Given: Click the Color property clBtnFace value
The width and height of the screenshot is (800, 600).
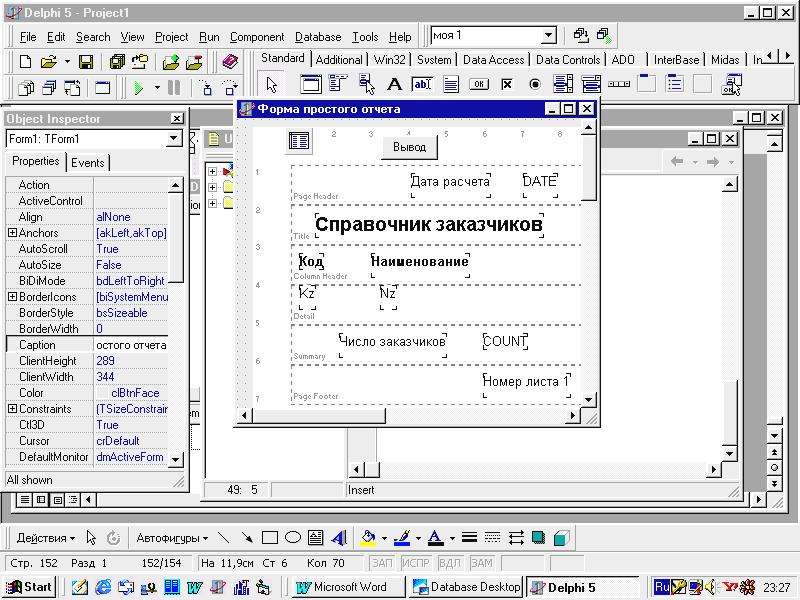Looking at the screenshot, I should [x=131, y=392].
